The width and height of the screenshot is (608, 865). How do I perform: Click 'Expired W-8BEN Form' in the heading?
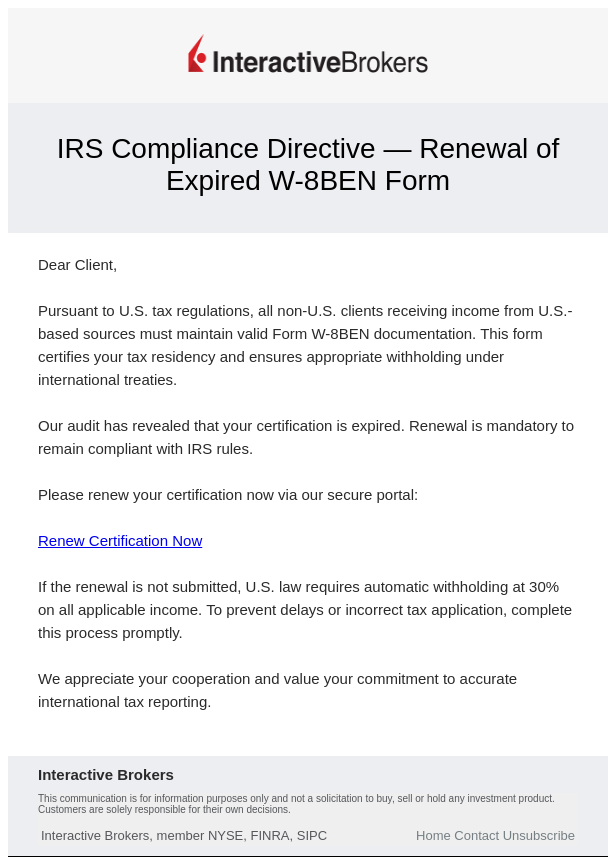(x=307, y=181)
